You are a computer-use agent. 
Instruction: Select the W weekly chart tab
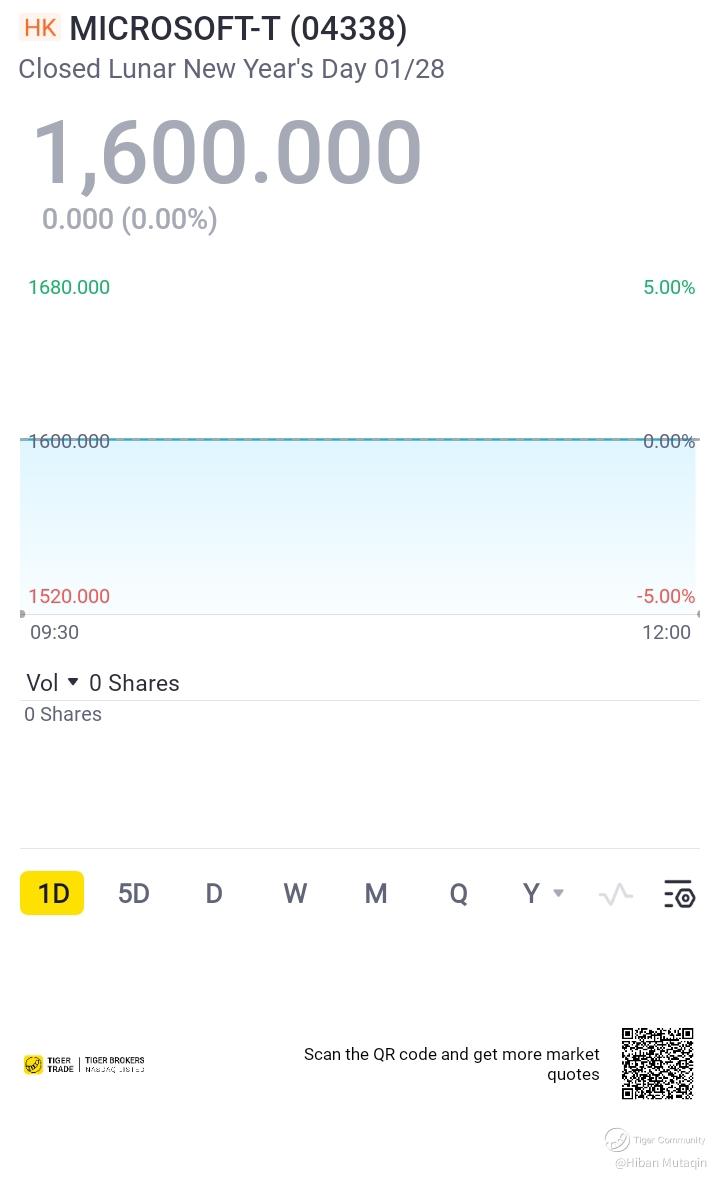pyautogui.click(x=295, y=893)
